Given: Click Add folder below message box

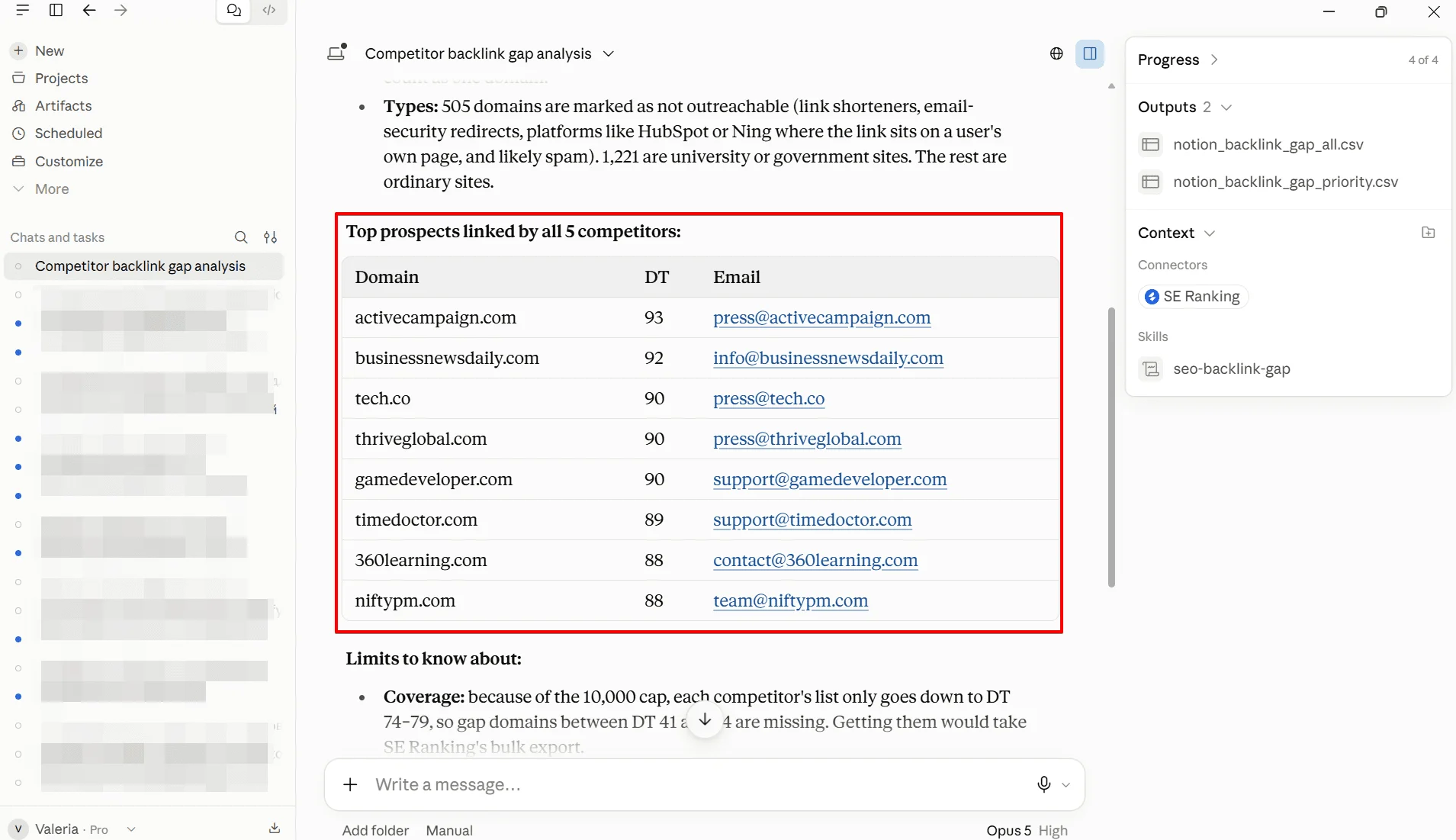Looking at the screenshot, I should (x=375, y=830).
